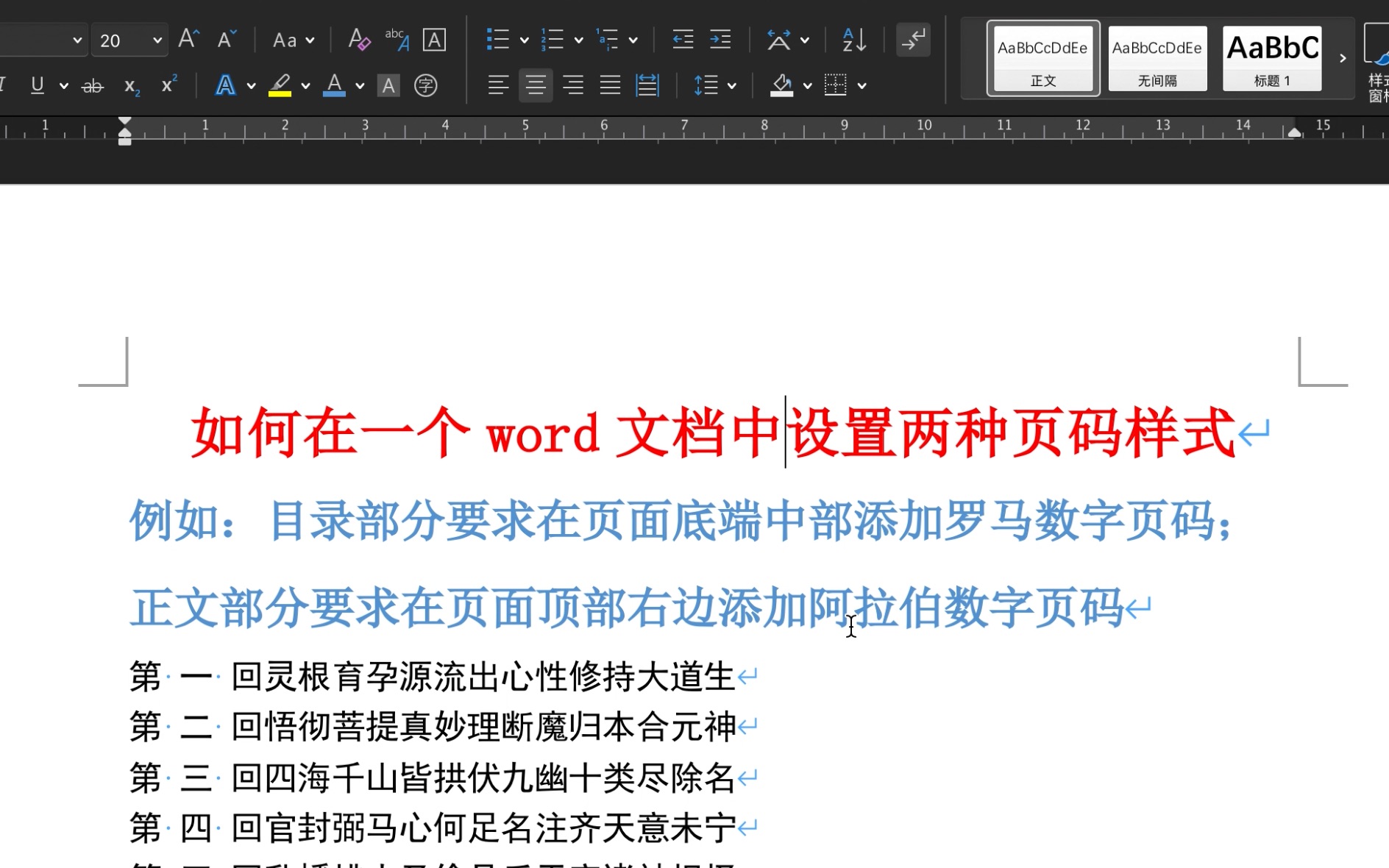
Task: Select the 正文 style
Action: click(1043, 59)
